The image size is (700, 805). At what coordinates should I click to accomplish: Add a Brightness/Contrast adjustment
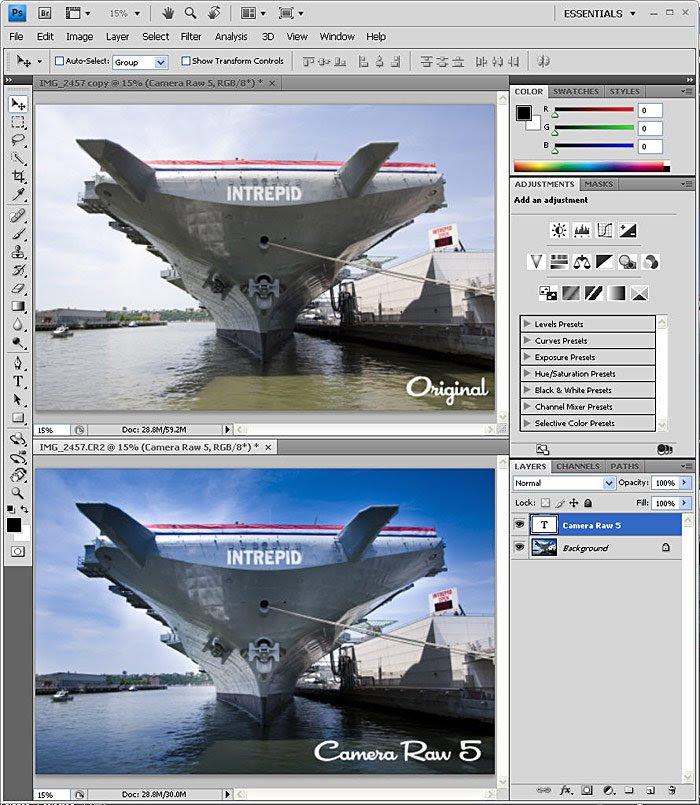point(559,231)
